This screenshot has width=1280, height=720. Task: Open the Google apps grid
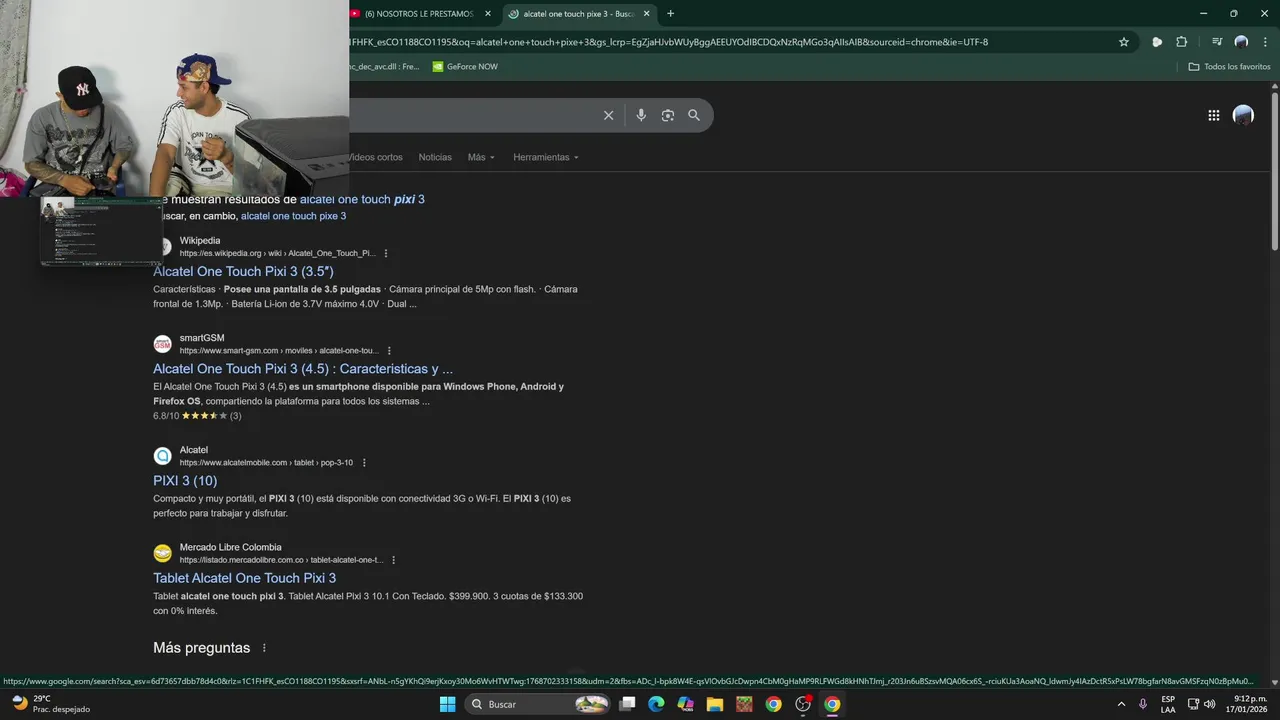coord(1214,115)
